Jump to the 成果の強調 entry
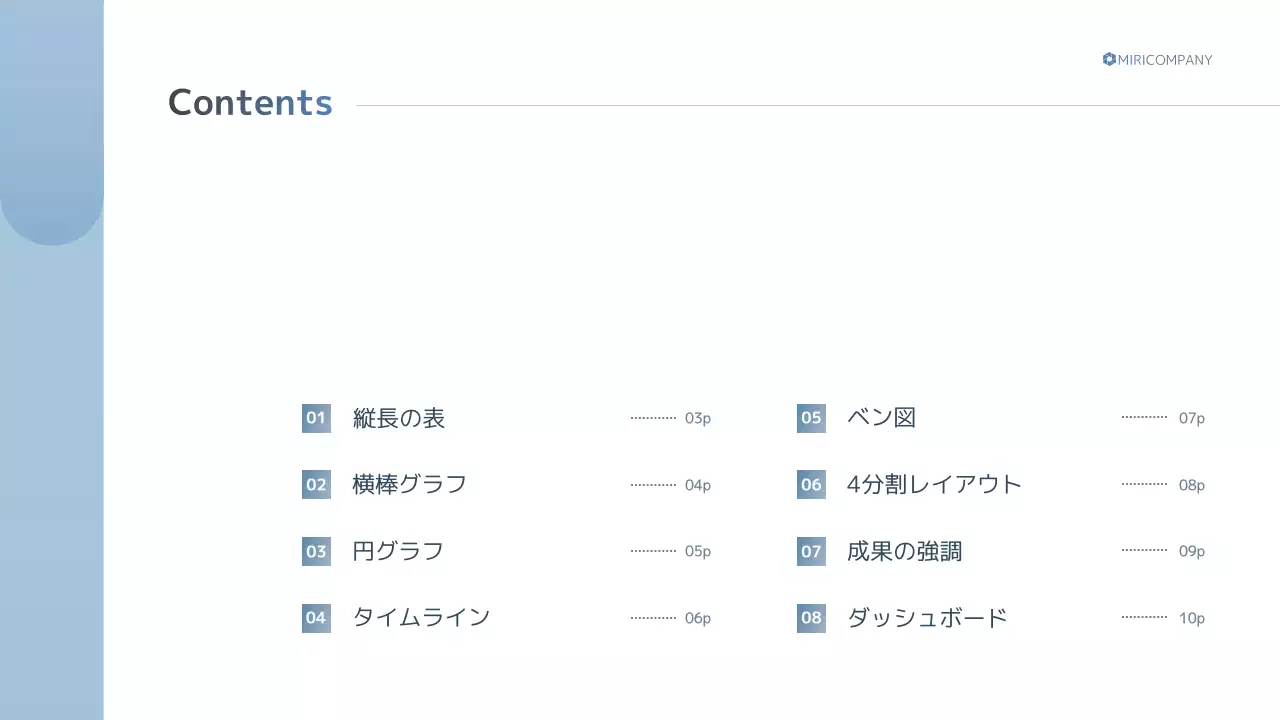The height and width of the screenshot is (720, 1280). [904, 551]
